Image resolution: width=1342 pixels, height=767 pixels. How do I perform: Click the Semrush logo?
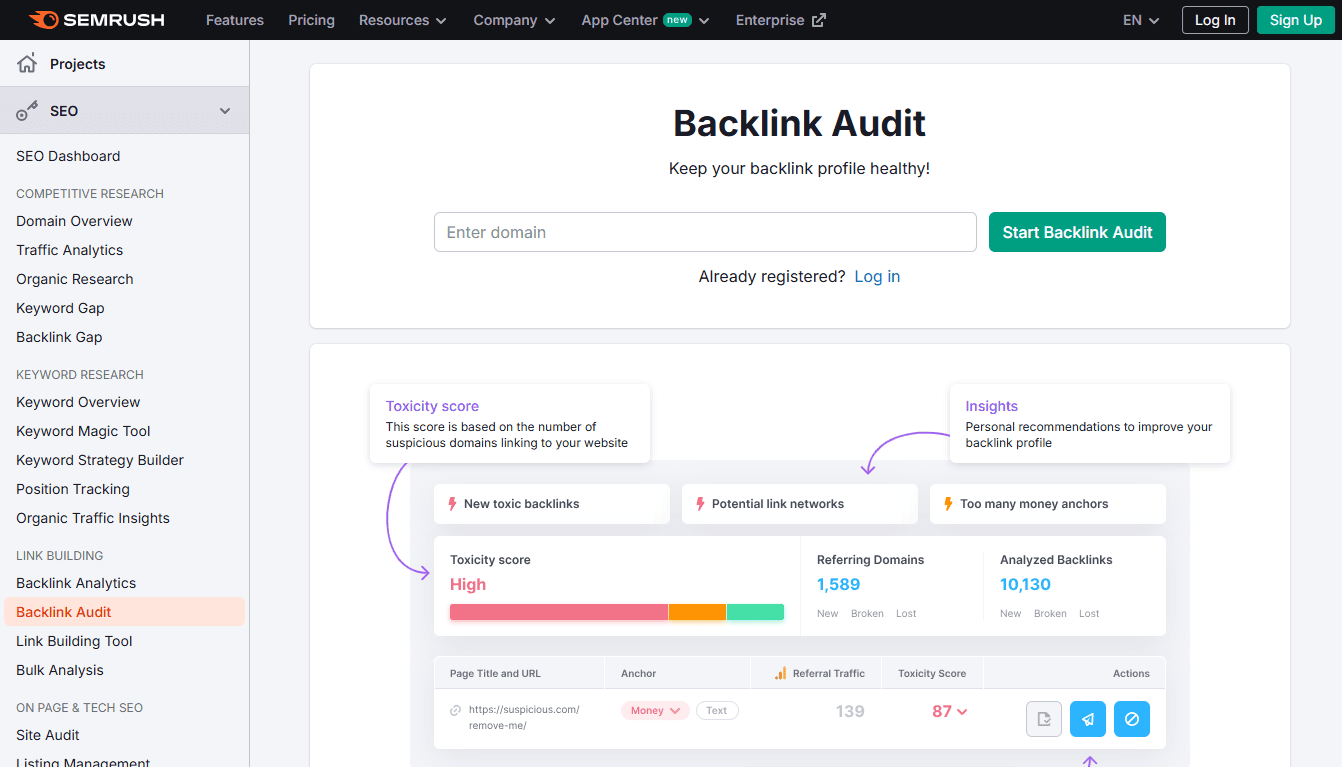[96, 20]
